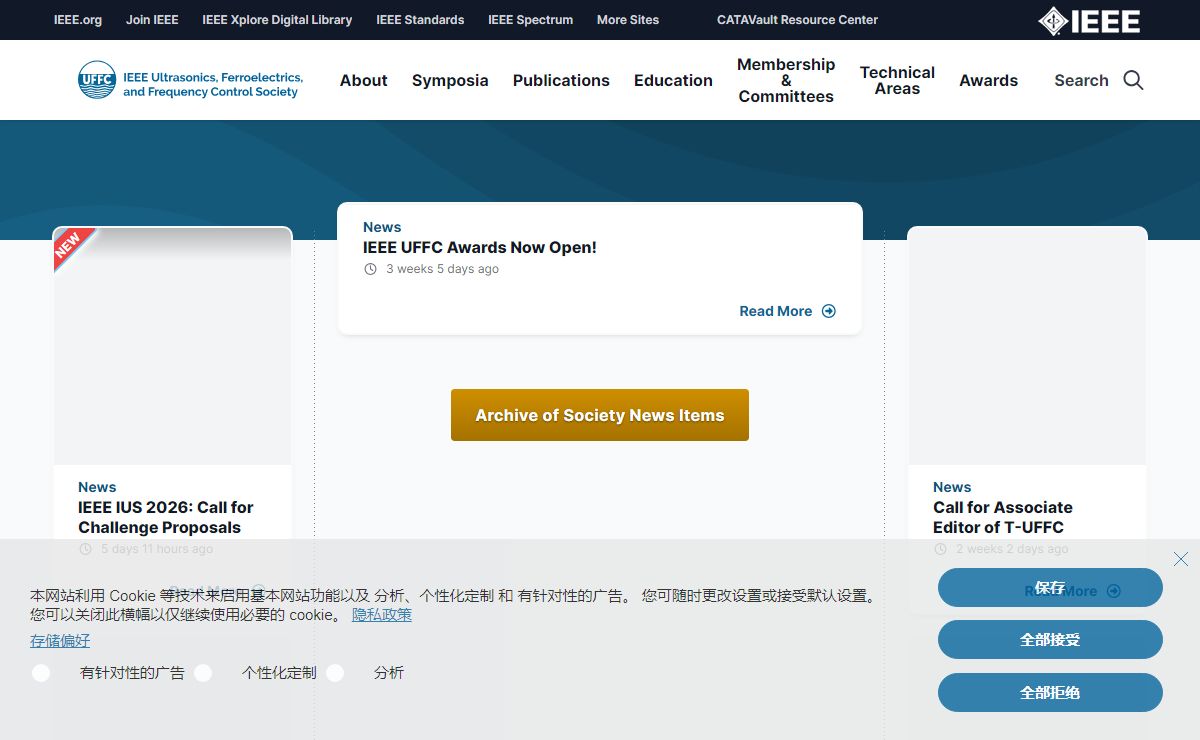Click the '3 weeks 5 days ago' timestamp
Screen dimensions: 1200x740
point(442,269)
